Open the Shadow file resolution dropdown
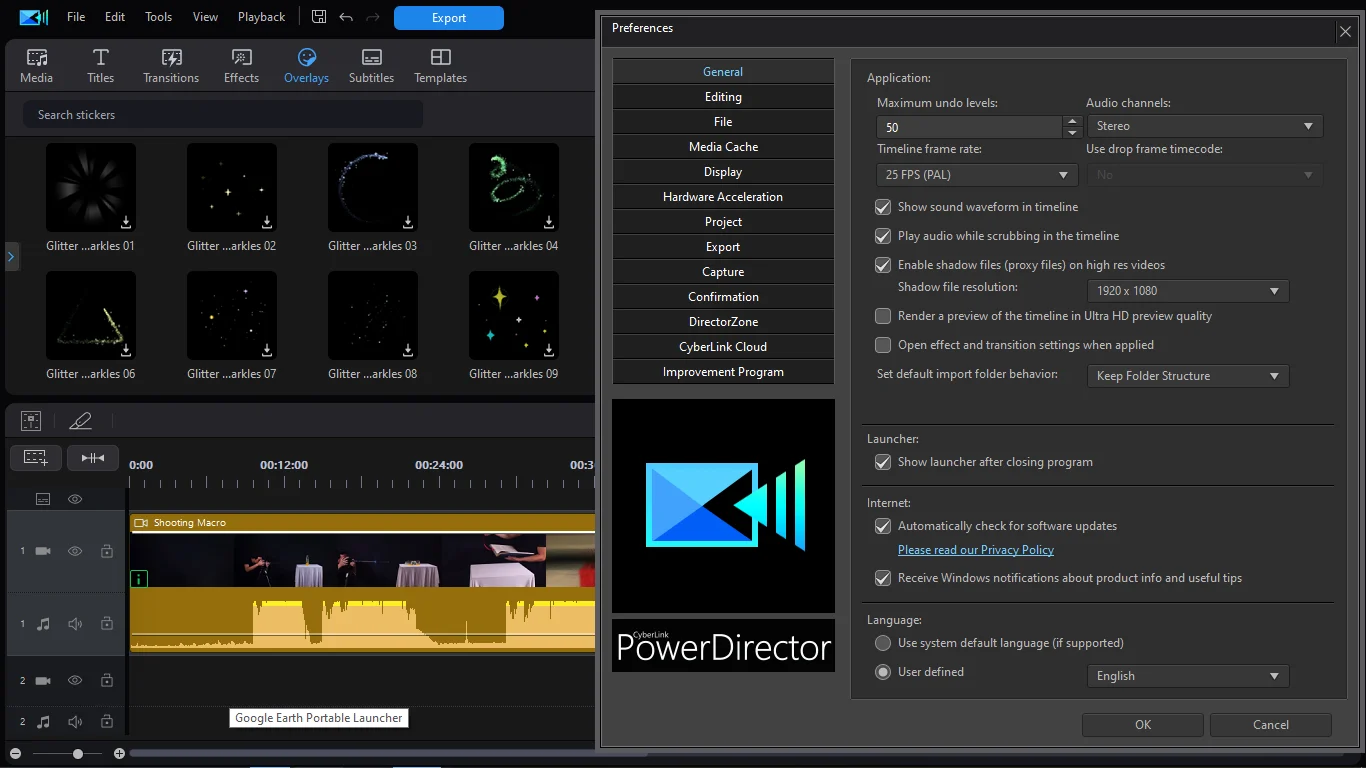Screen dimensions: 1366x768 1187,291
